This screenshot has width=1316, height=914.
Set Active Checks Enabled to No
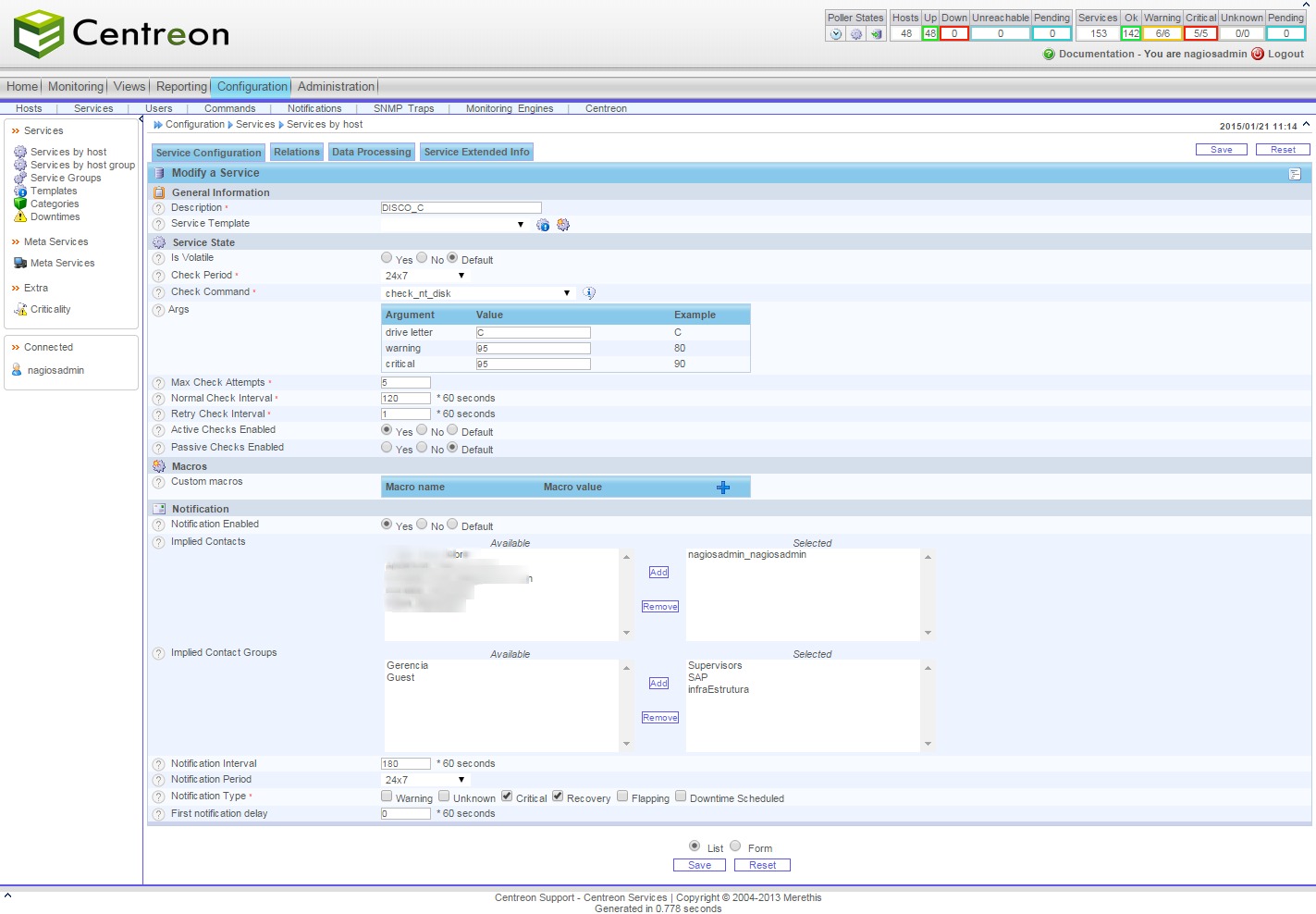click(x=422, y=430)
